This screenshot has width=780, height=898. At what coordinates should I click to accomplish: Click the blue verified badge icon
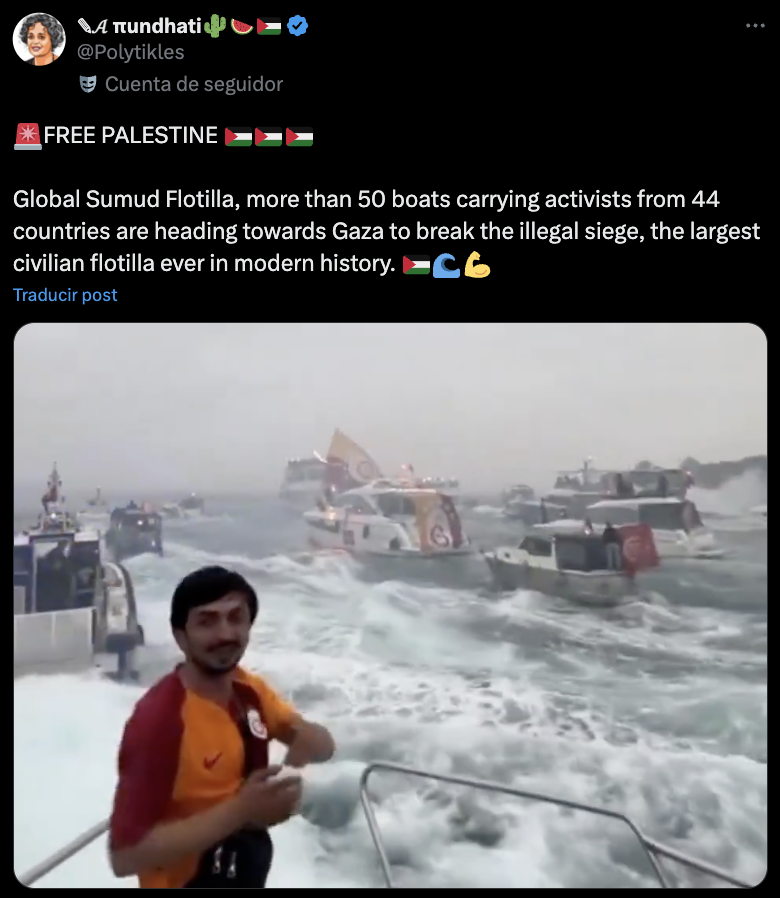[297, 26]
